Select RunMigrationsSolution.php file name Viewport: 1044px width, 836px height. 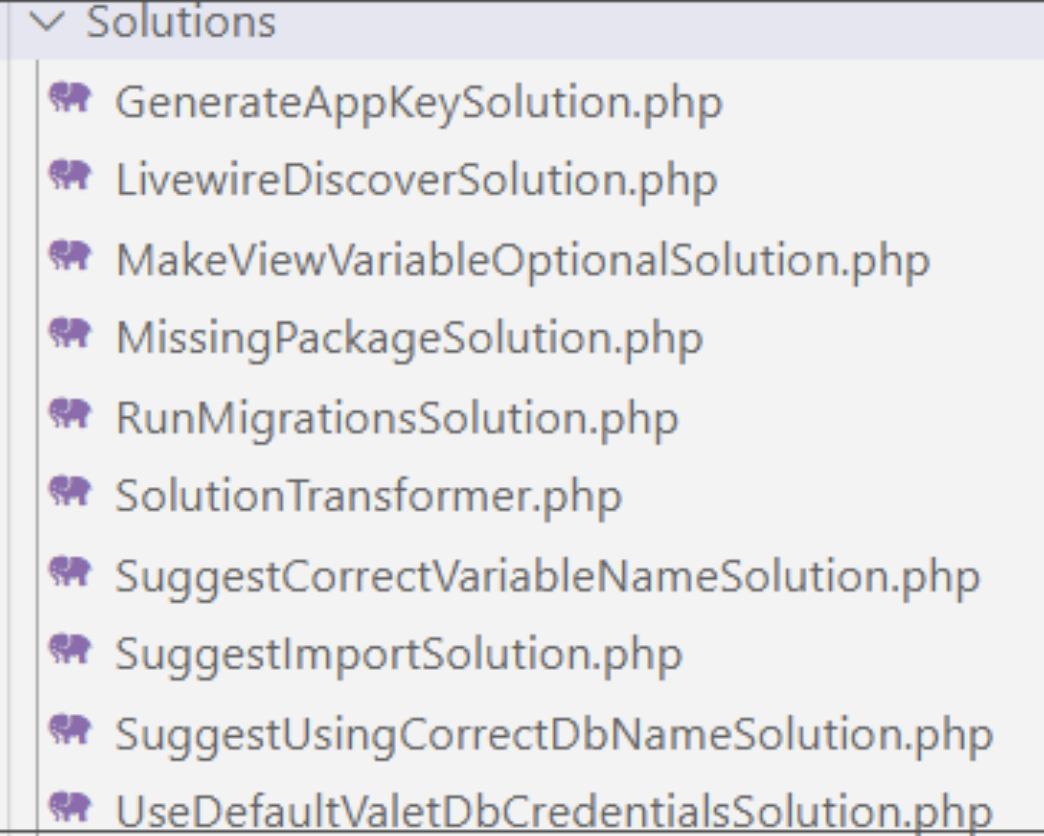[397, 418]
